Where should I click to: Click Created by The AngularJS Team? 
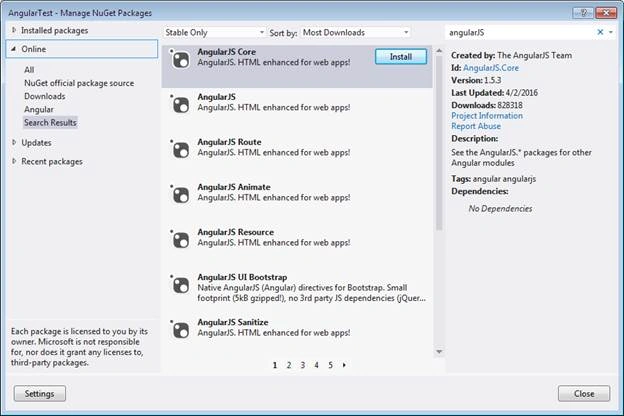click(x=511, y=56)
